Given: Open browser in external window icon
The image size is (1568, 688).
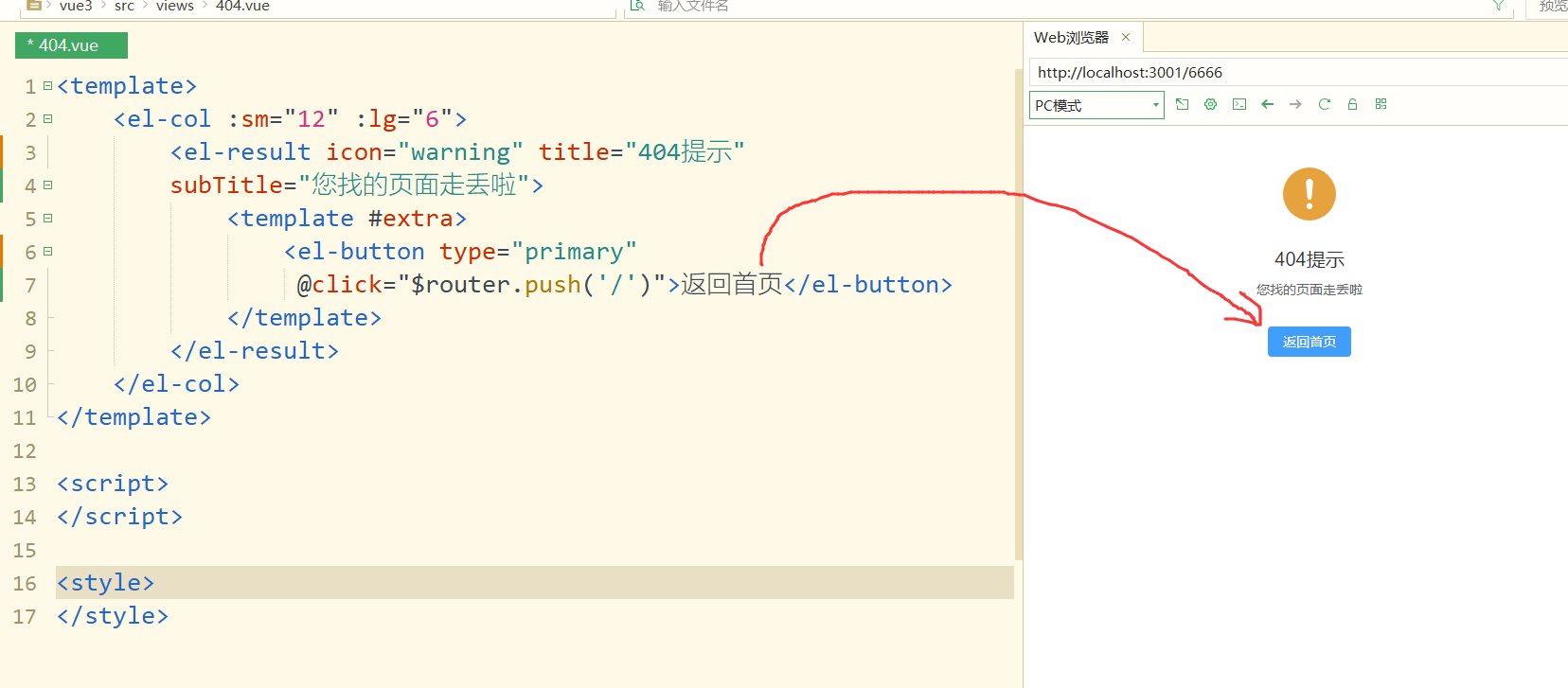Looking at the screenshot, I should [1182, 104].
